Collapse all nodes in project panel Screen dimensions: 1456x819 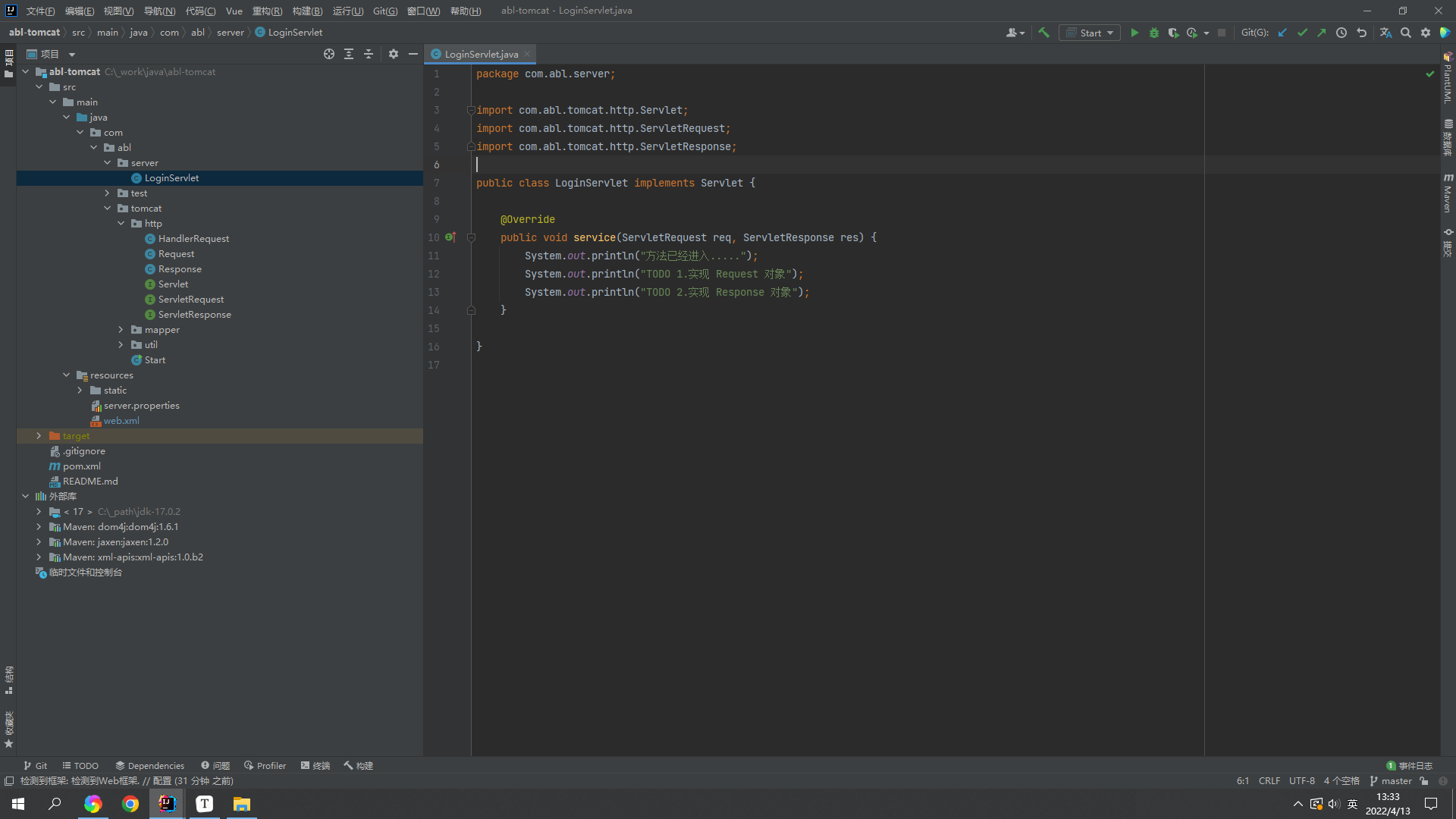pyautogui.click(x=369, y=54)
